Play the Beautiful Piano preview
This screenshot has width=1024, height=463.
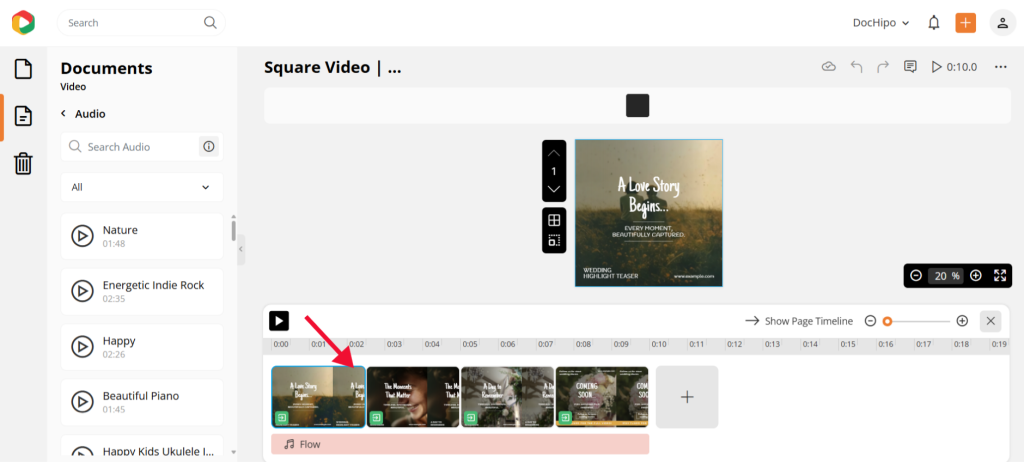coord(82,402)
